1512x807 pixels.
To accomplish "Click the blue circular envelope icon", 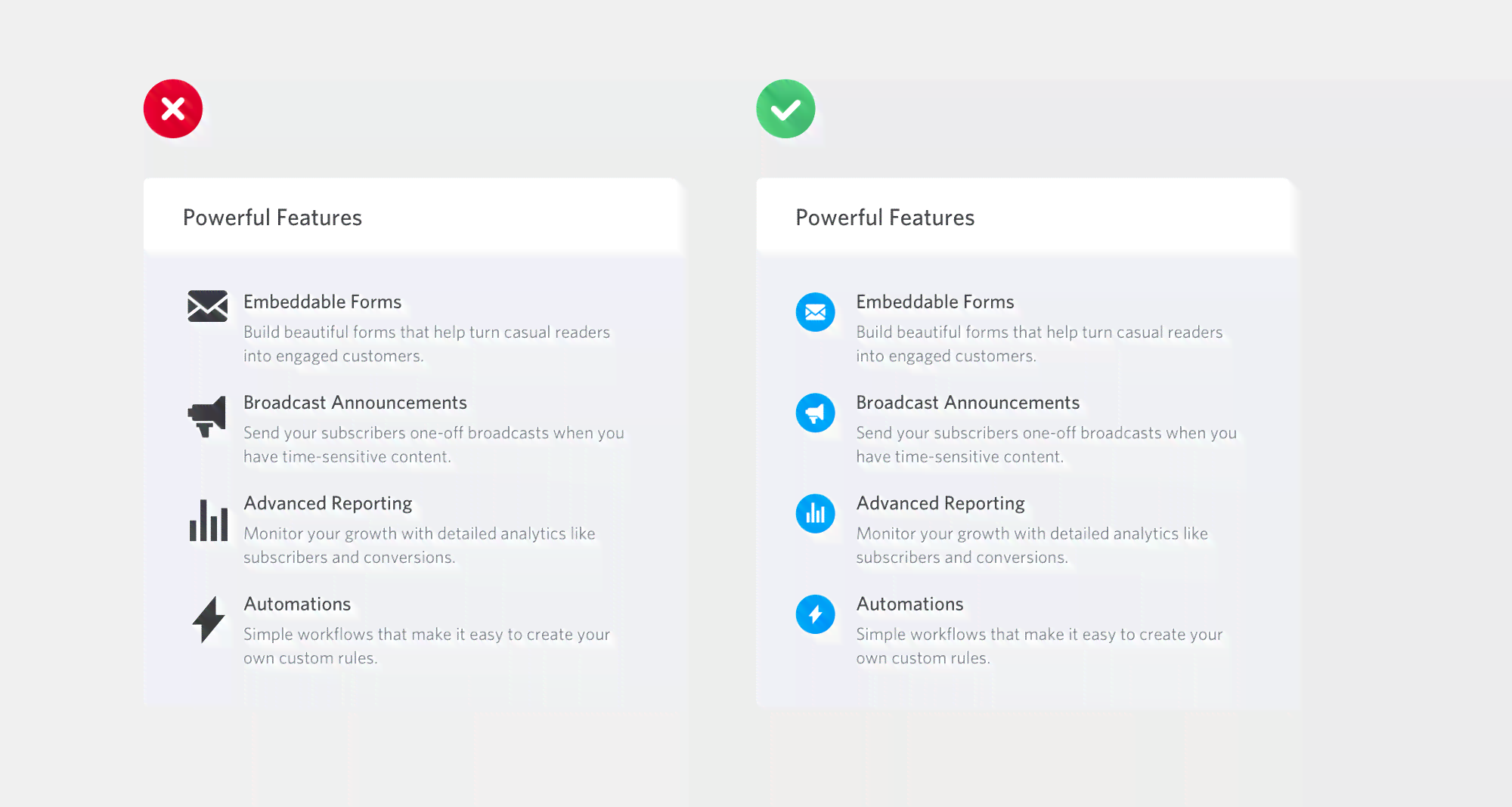I will [815, 312].
